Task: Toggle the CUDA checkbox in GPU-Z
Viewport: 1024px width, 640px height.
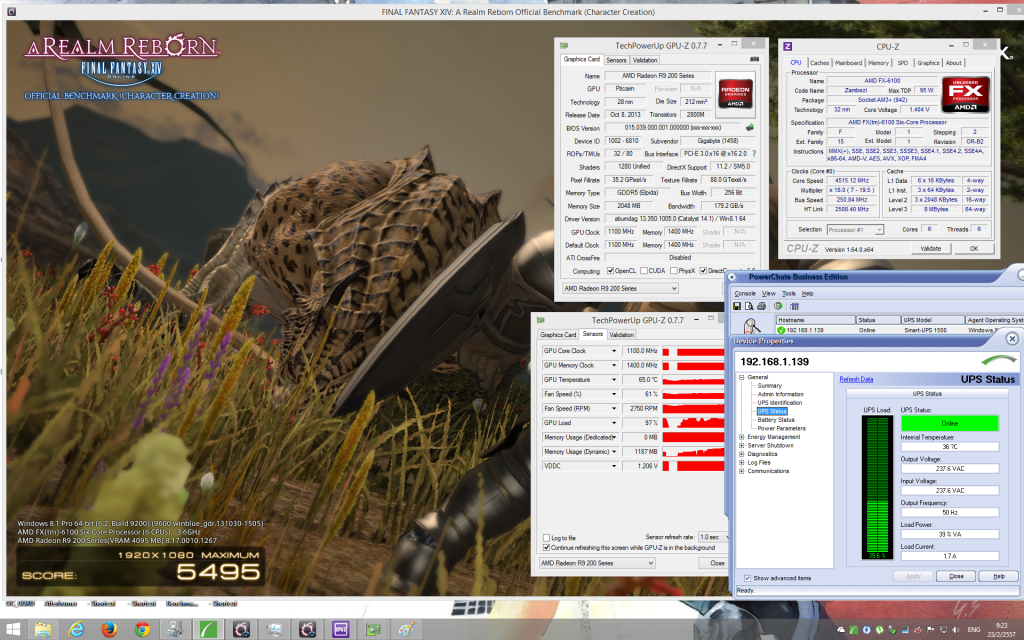Action: click(x=644, y=271)
